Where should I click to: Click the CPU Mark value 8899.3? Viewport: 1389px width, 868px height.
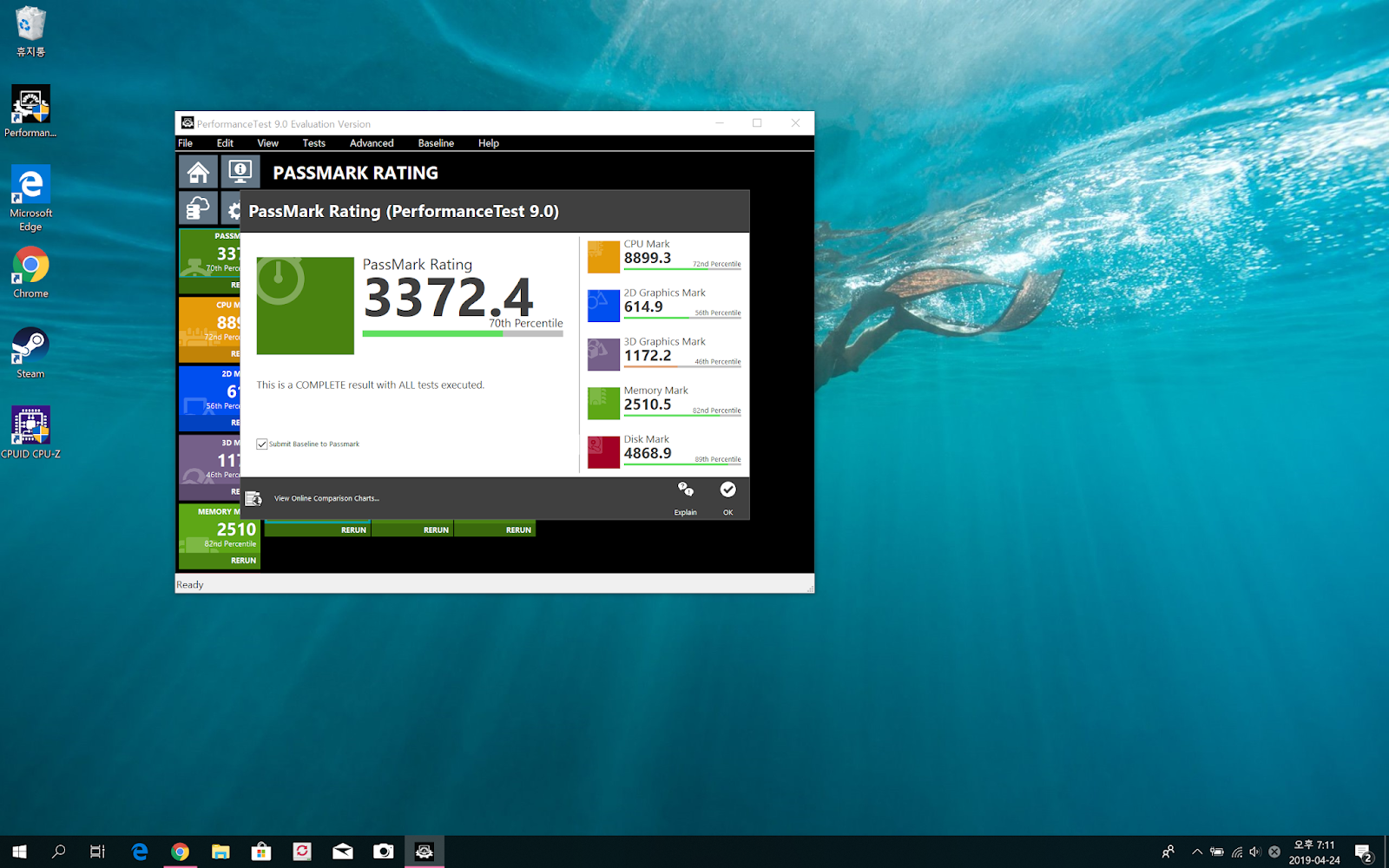[x=648, y=258]
